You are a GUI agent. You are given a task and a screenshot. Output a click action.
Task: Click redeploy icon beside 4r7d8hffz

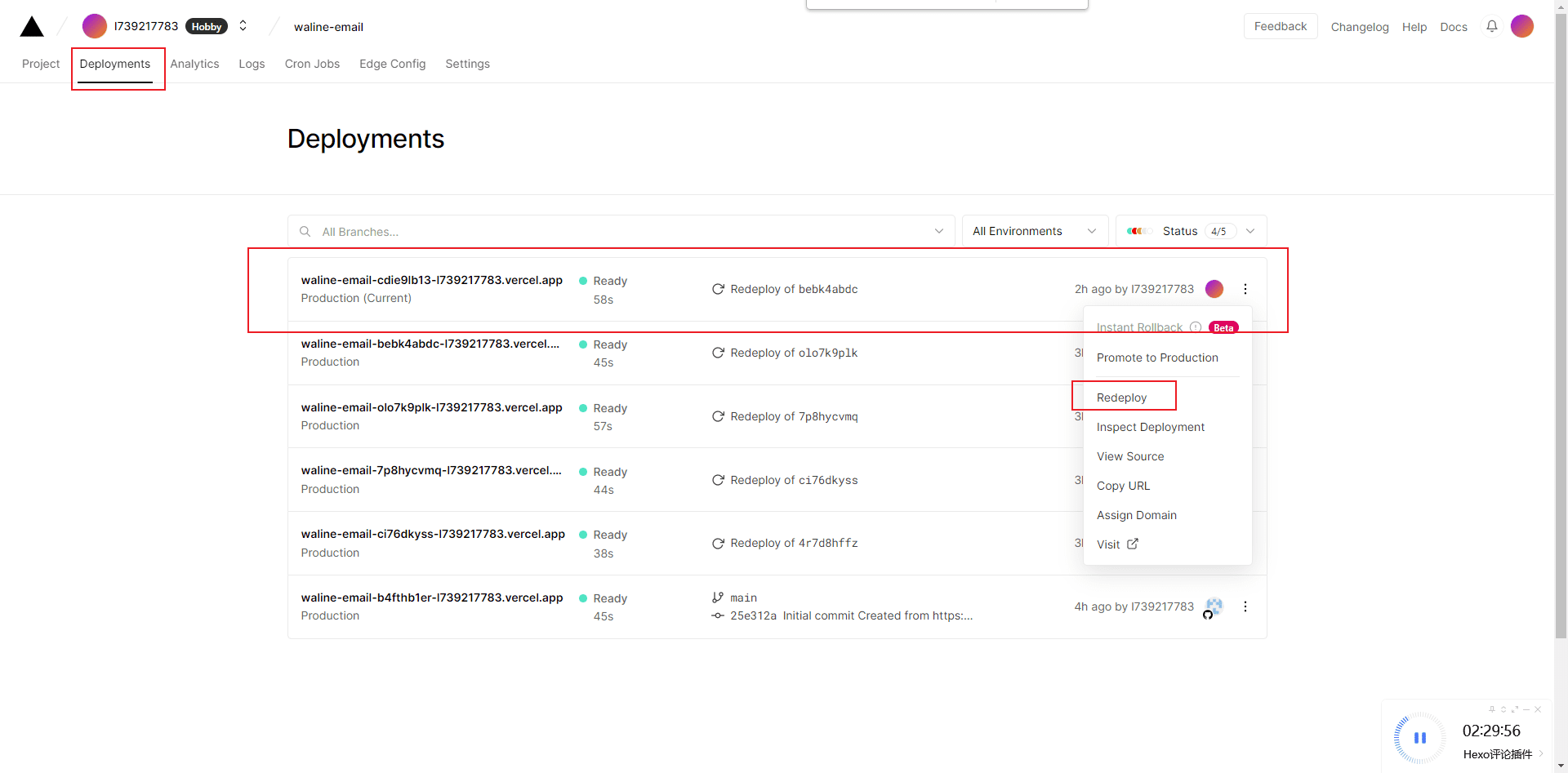[718, 543]
